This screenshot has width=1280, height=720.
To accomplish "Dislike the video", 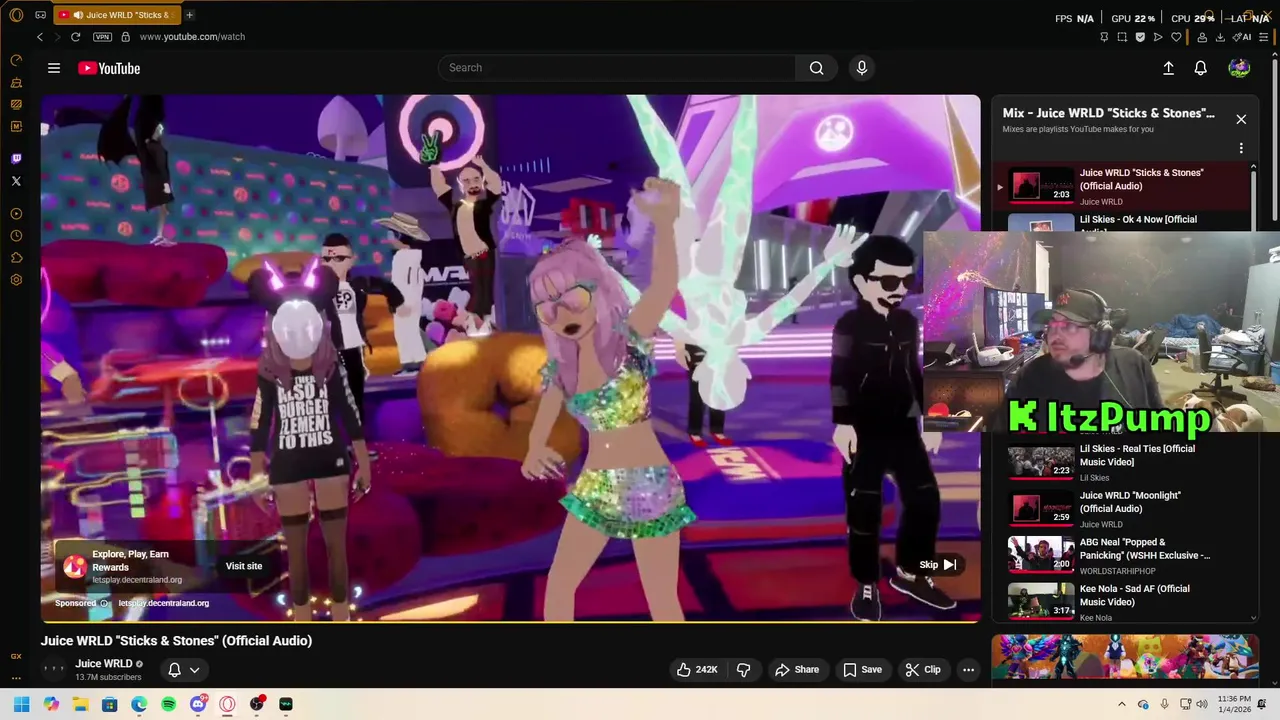I will click(744, 670).
